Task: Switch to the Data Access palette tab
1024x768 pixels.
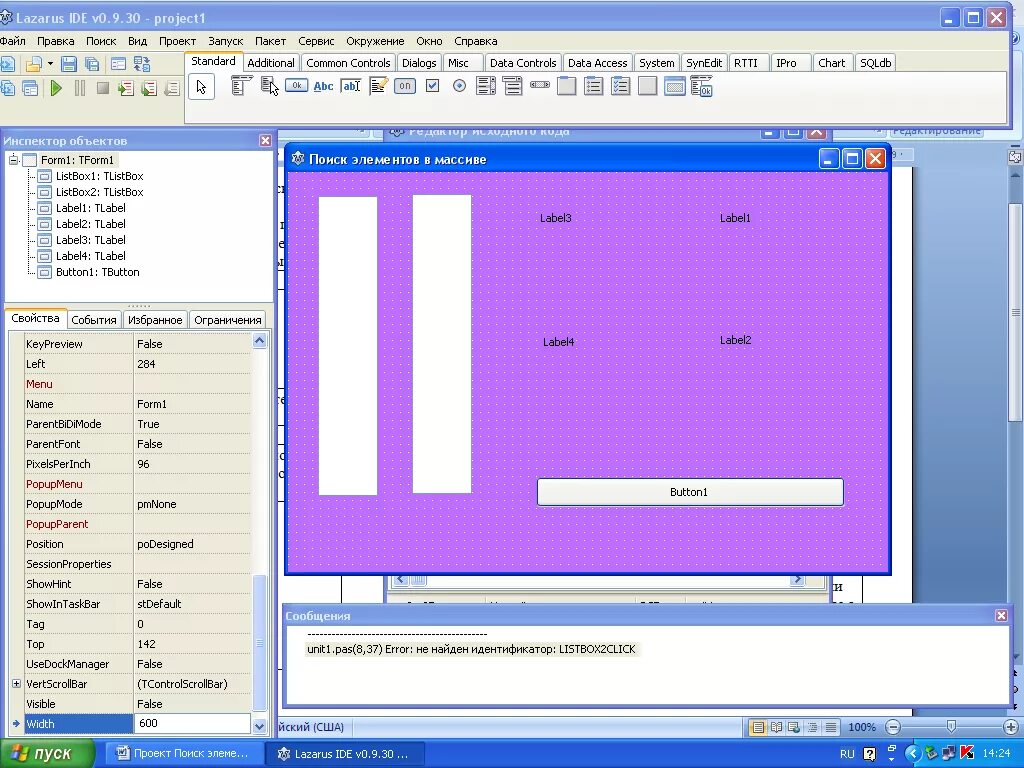Action: 597,63
